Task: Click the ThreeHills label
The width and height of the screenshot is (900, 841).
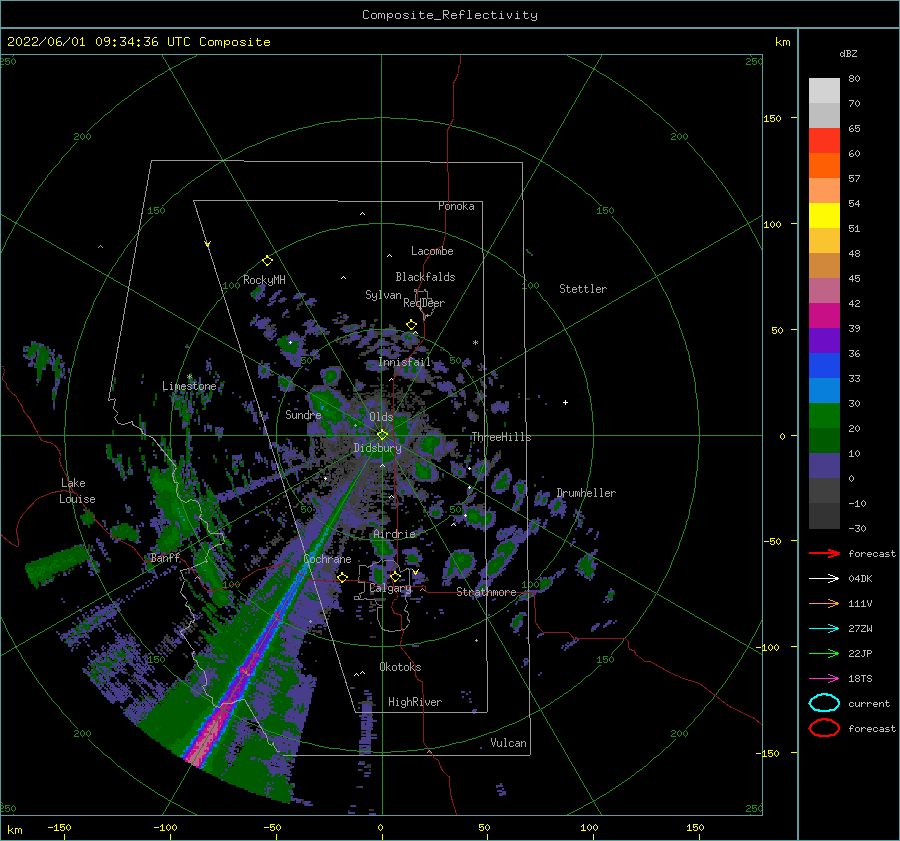Action: click(x=502, y=437)
